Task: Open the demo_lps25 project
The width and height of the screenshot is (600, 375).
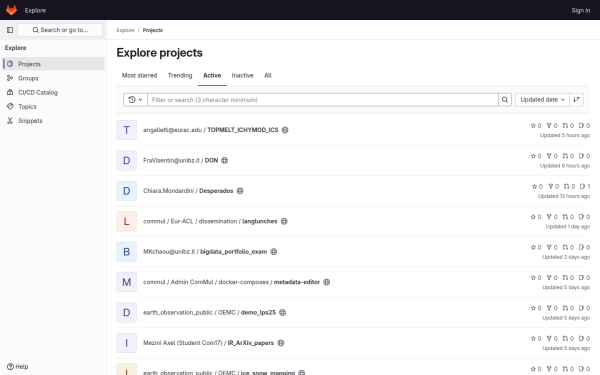Action: [x=258, y=312]
